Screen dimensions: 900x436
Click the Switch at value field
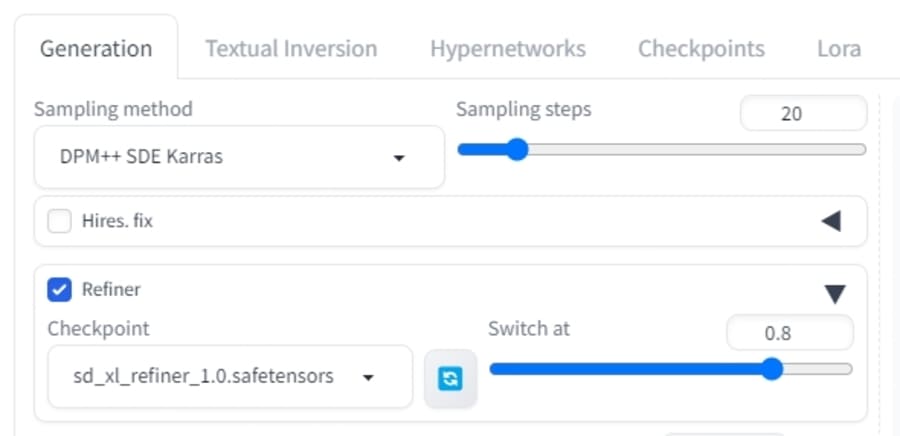click(790, 333)
